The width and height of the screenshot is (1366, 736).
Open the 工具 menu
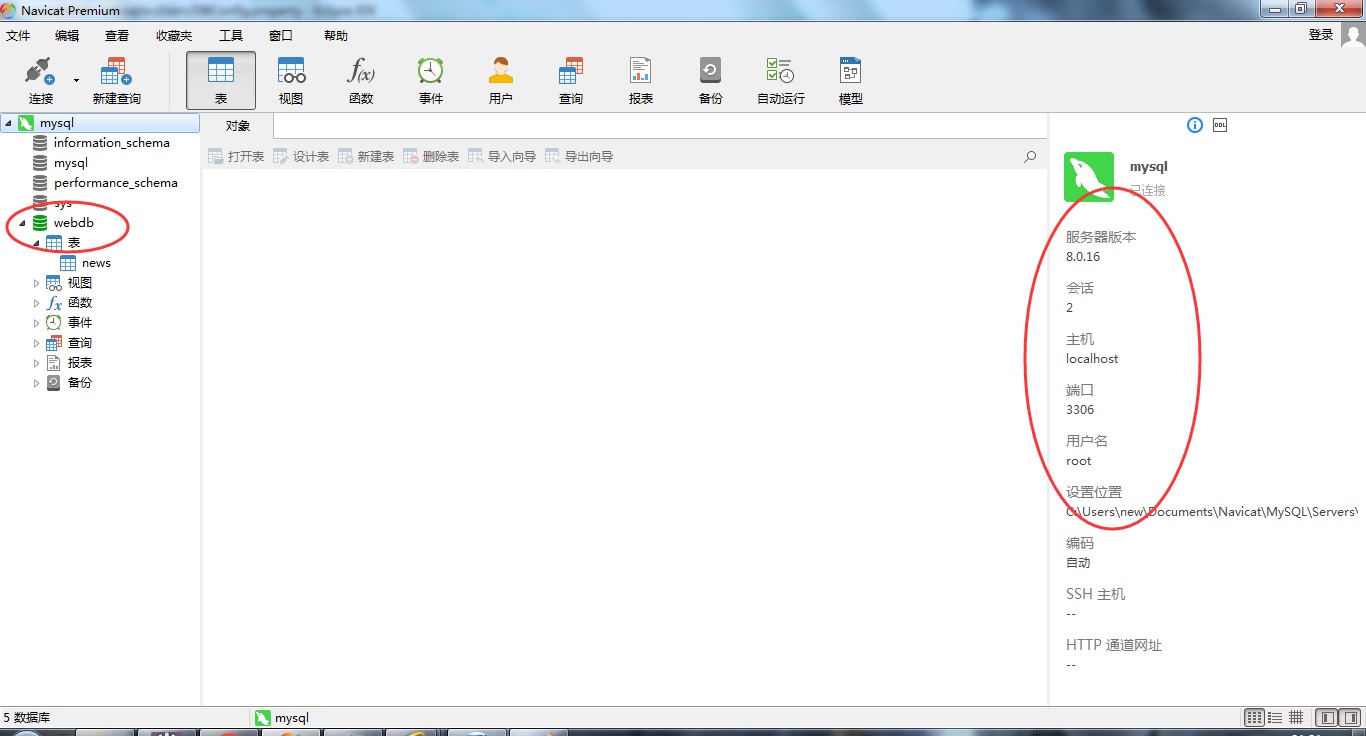pos(231,35)
